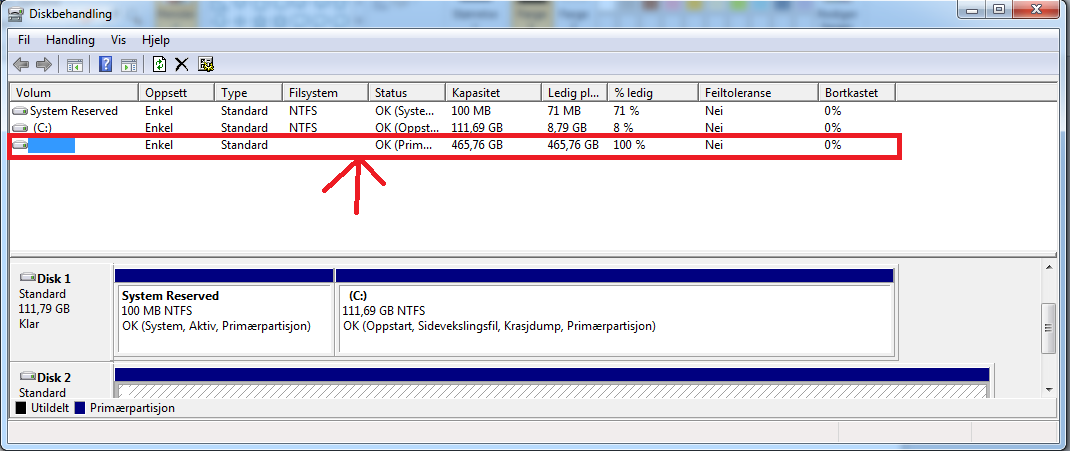This screenshot has height=452, width=1070.
Task: Sort by the Volum column header
Action: (74, 93)
